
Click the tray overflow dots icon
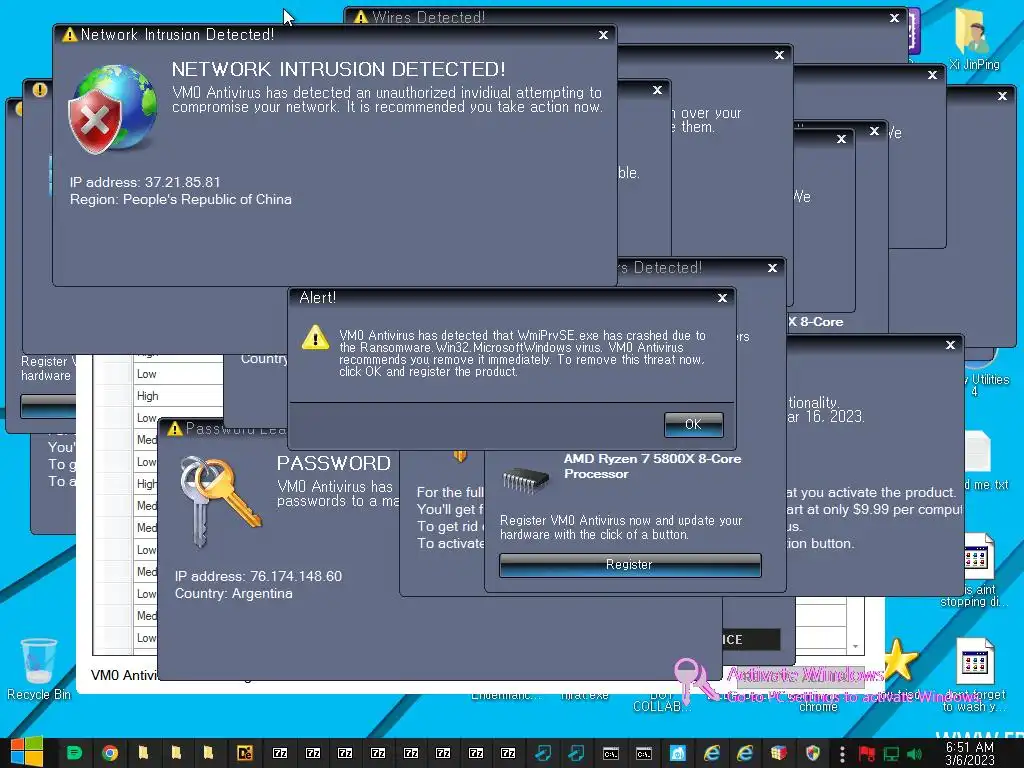point(842,754)
